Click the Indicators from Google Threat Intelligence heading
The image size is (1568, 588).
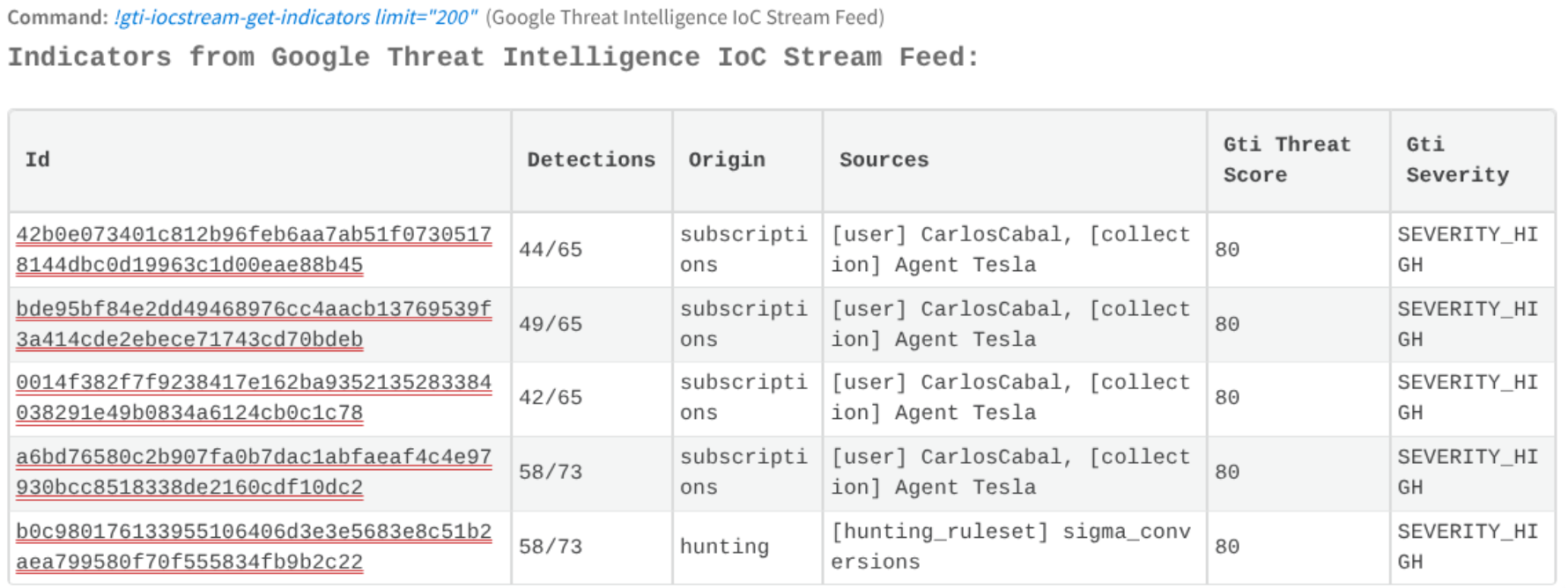(493, 57)
